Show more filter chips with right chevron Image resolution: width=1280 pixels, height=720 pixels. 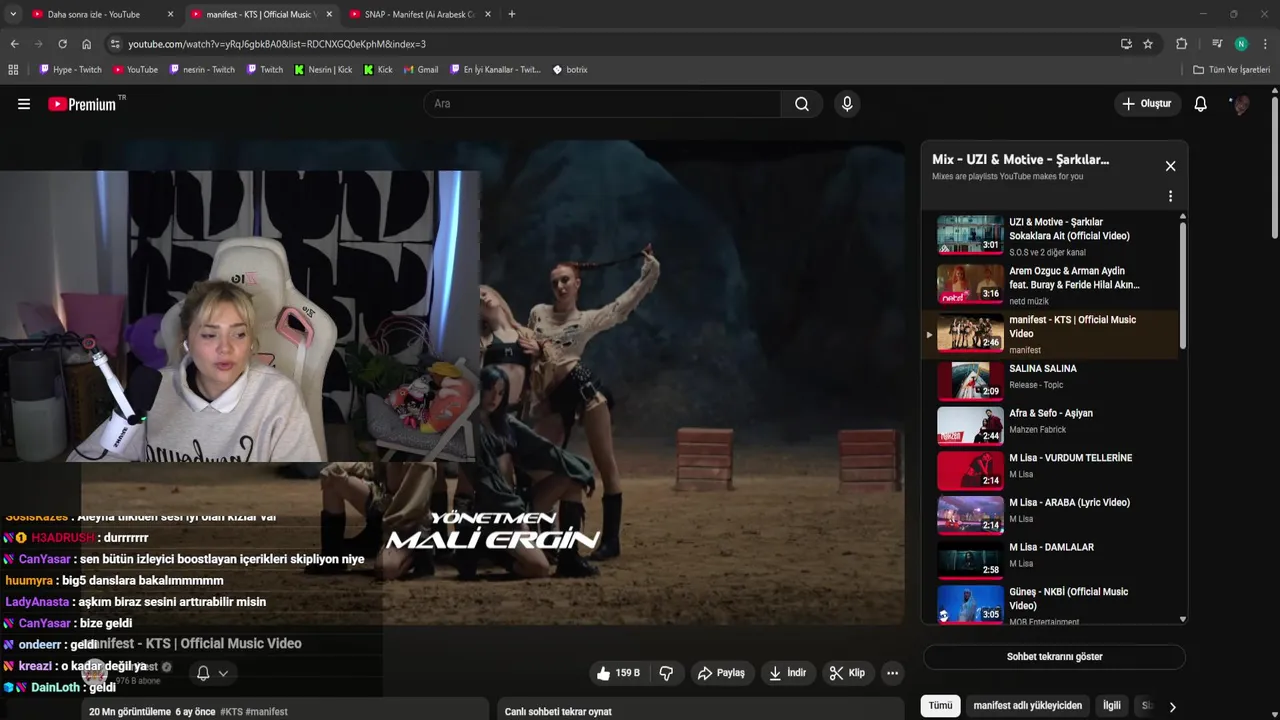tap(1172, 706)
